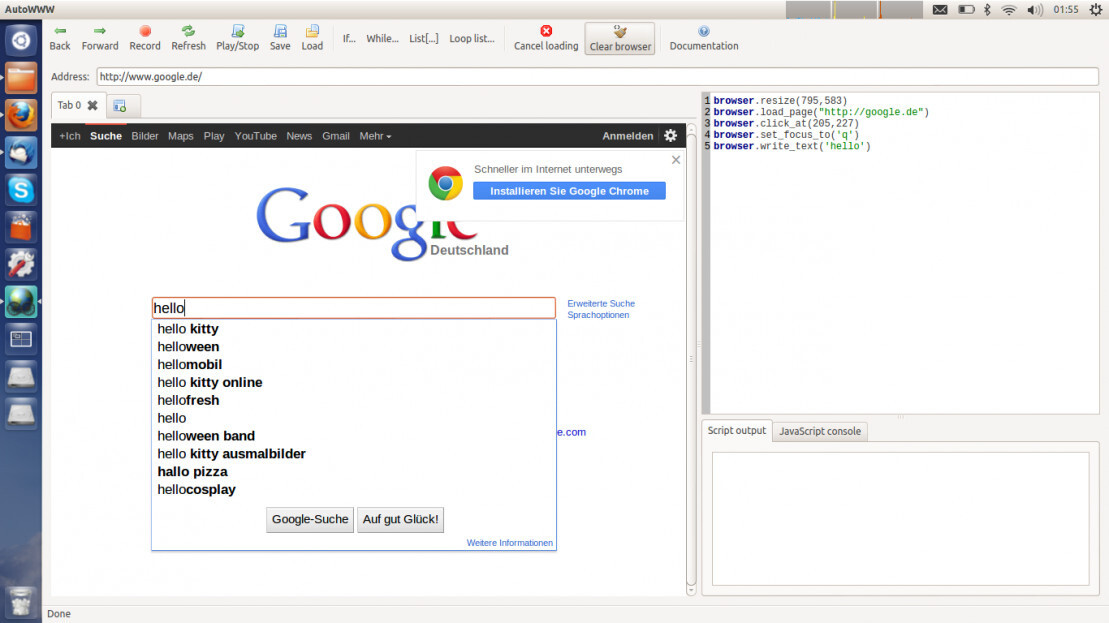1109x623 pixels.
Task: Save the script with Save icon
Action: (280, 38)
